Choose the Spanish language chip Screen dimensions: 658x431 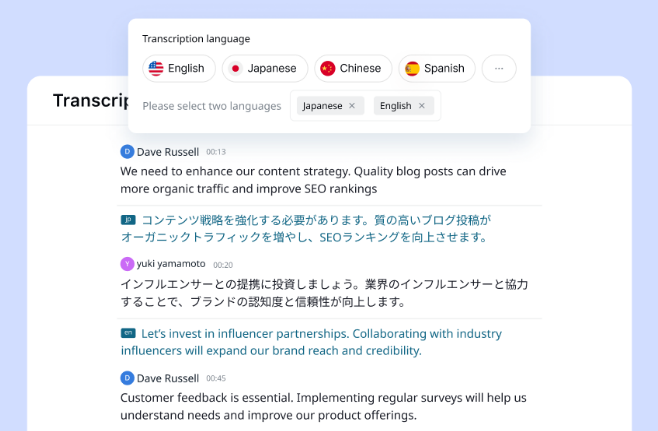(436, 68)
